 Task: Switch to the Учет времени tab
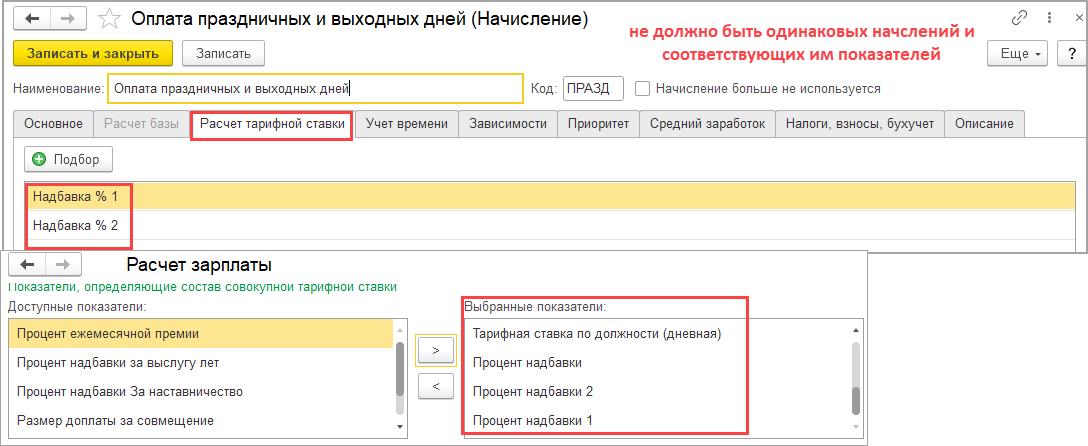pos(406,124)
